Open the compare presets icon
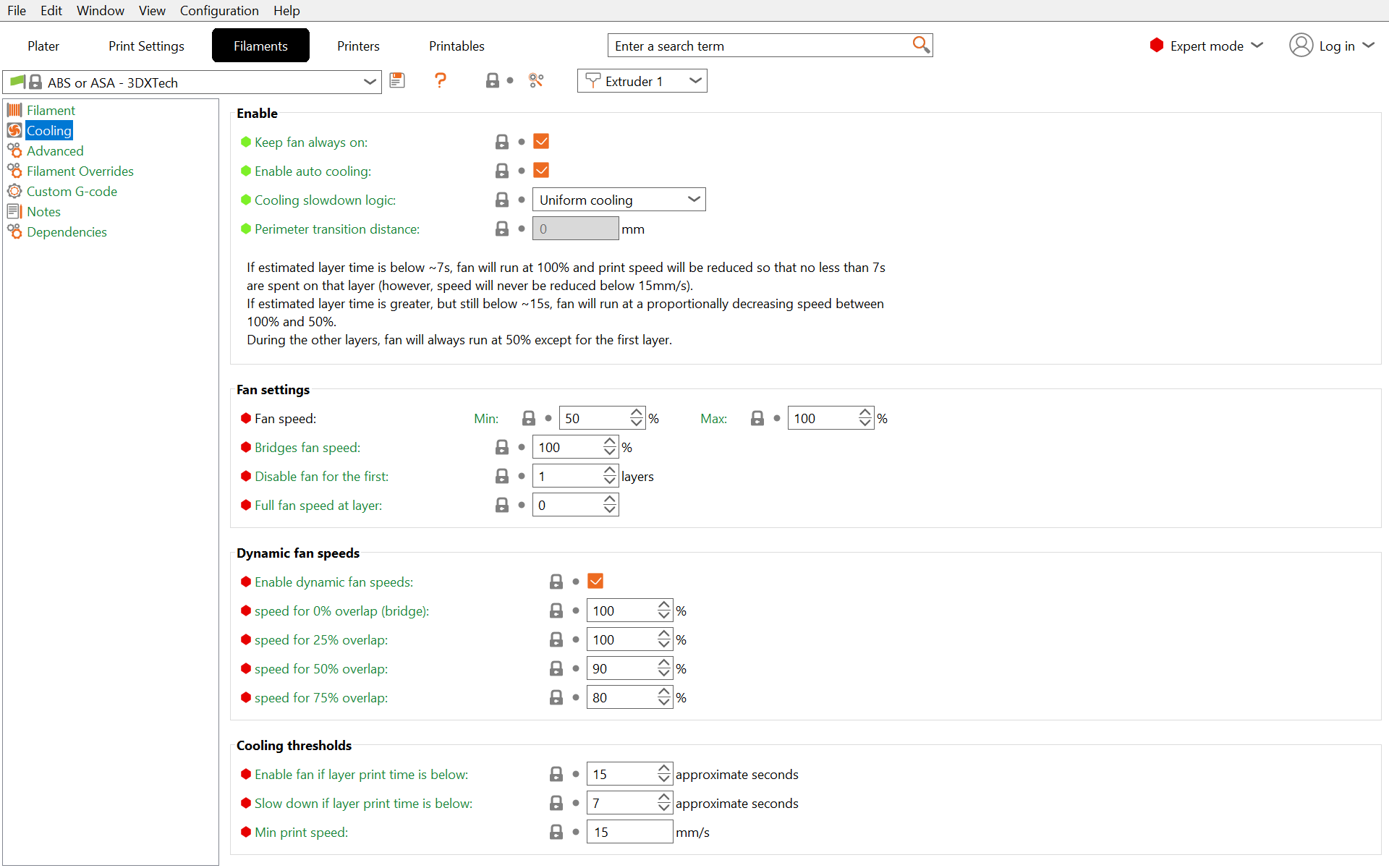The height and width of the screenshot is (868, 1389). pos(536,80)
